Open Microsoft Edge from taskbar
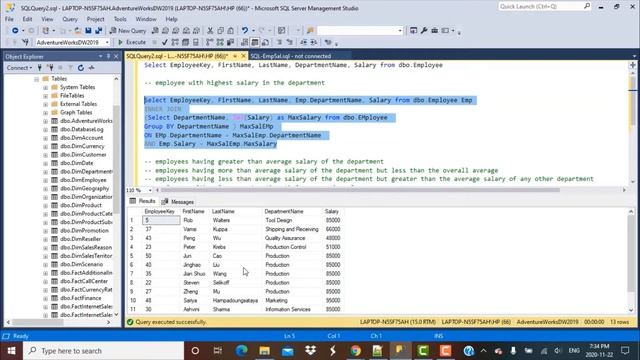This screenshot has width=640, height=360. click(x=242, y=351)
